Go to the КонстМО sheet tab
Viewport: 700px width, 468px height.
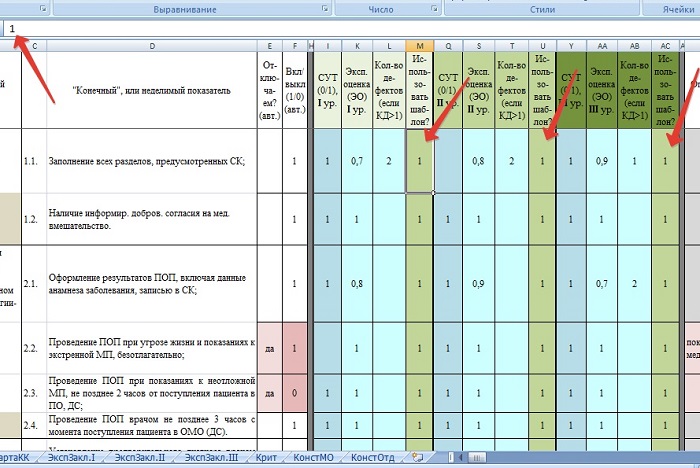(313, 457)
